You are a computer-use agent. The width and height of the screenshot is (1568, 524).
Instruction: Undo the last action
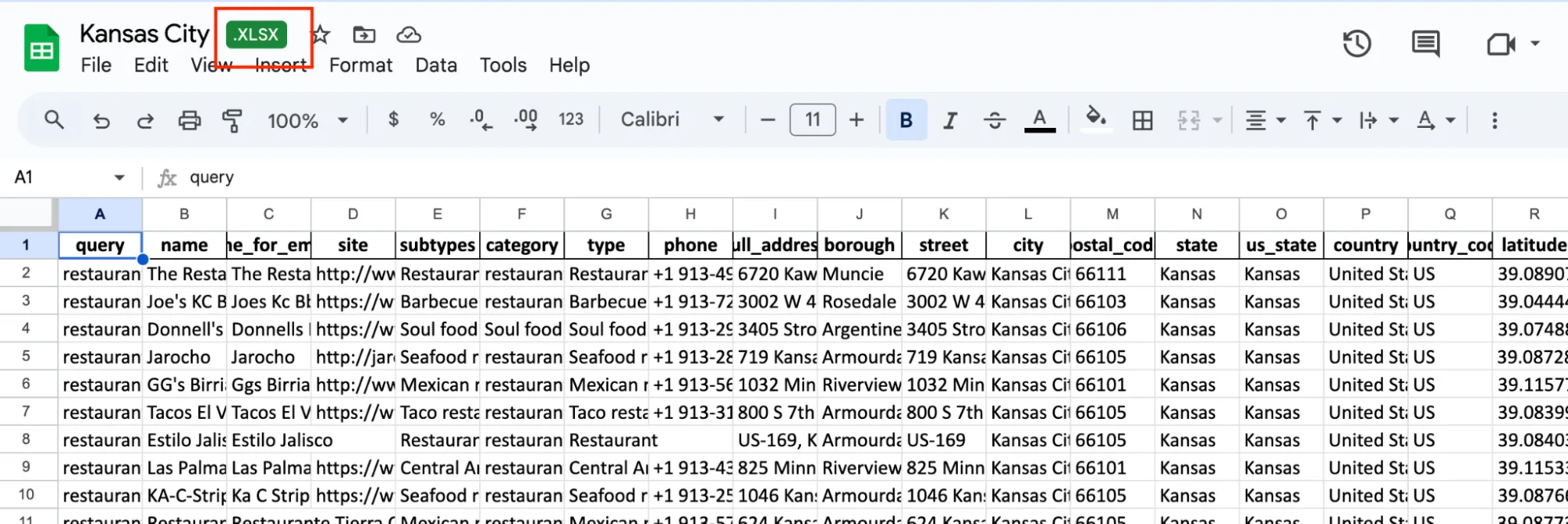(x=101, y=121)
